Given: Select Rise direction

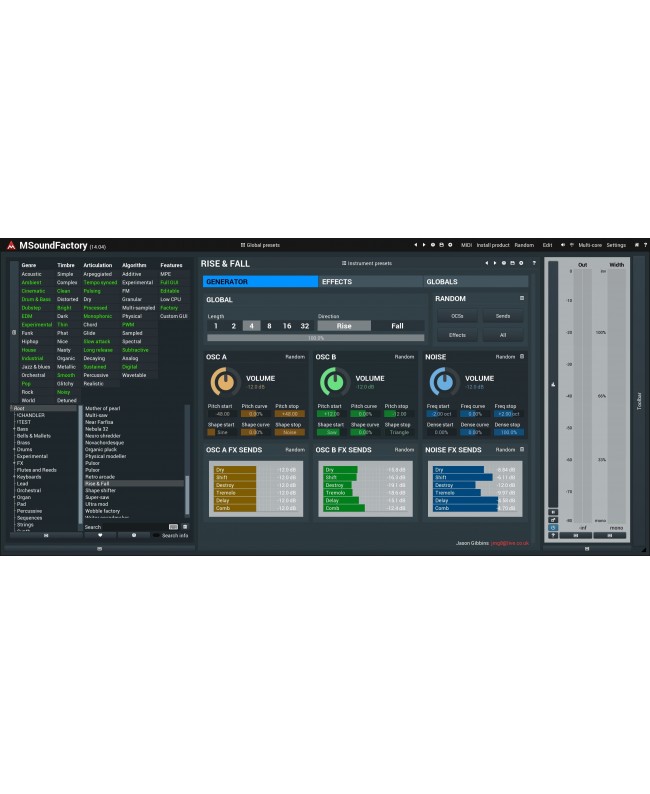Looking at the screenshot, I should [344, 326].
